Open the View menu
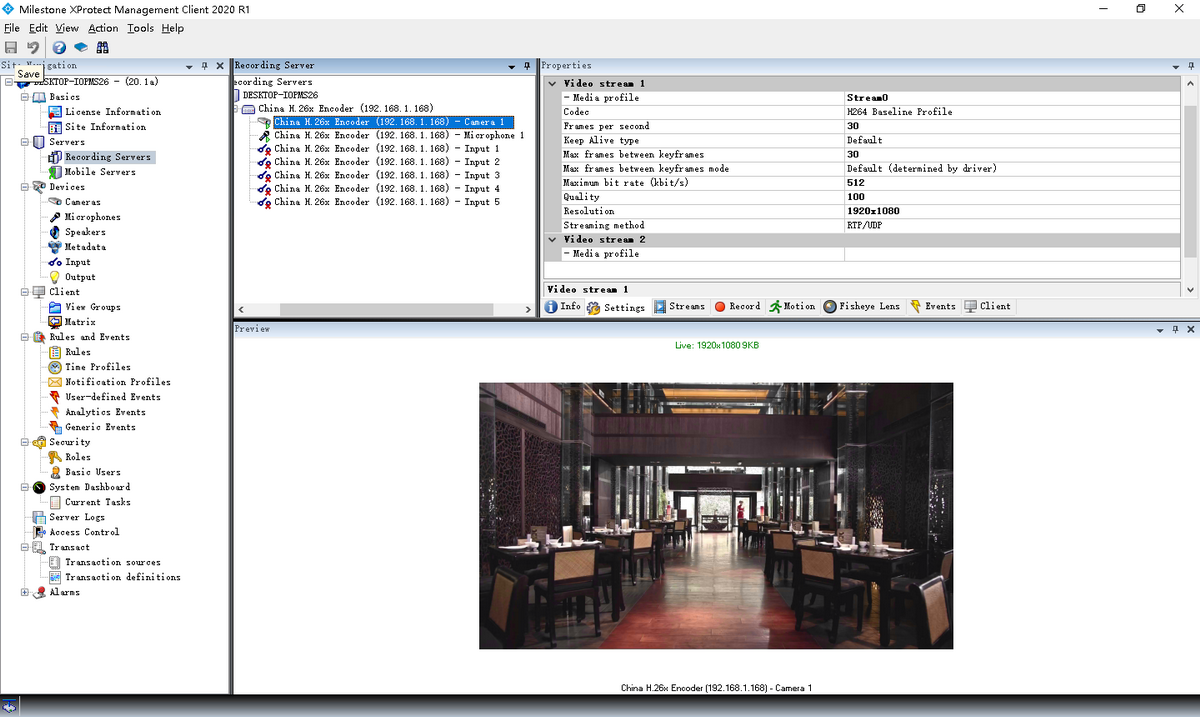This screenshot has width=1200, height=717. (67, 28)
